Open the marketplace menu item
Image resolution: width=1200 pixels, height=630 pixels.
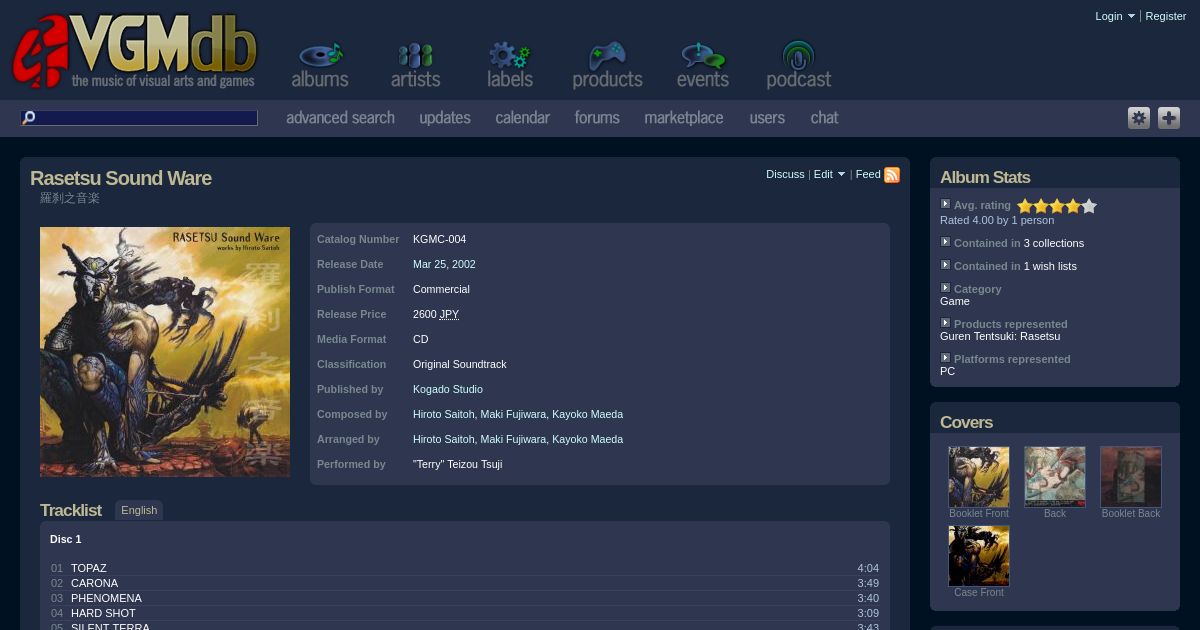click(683, 118)
